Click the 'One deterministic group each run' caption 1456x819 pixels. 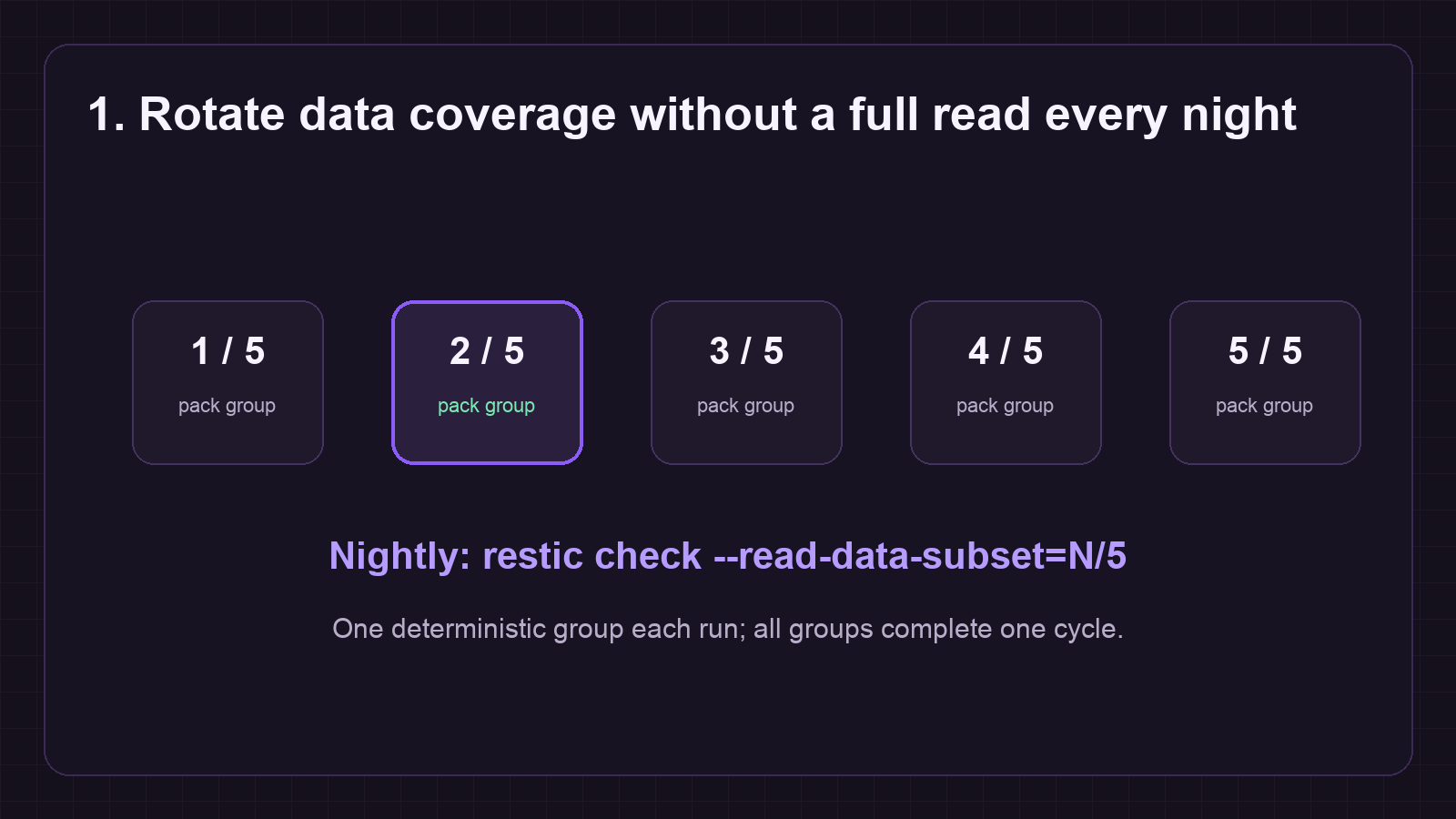tap(728, 629)
